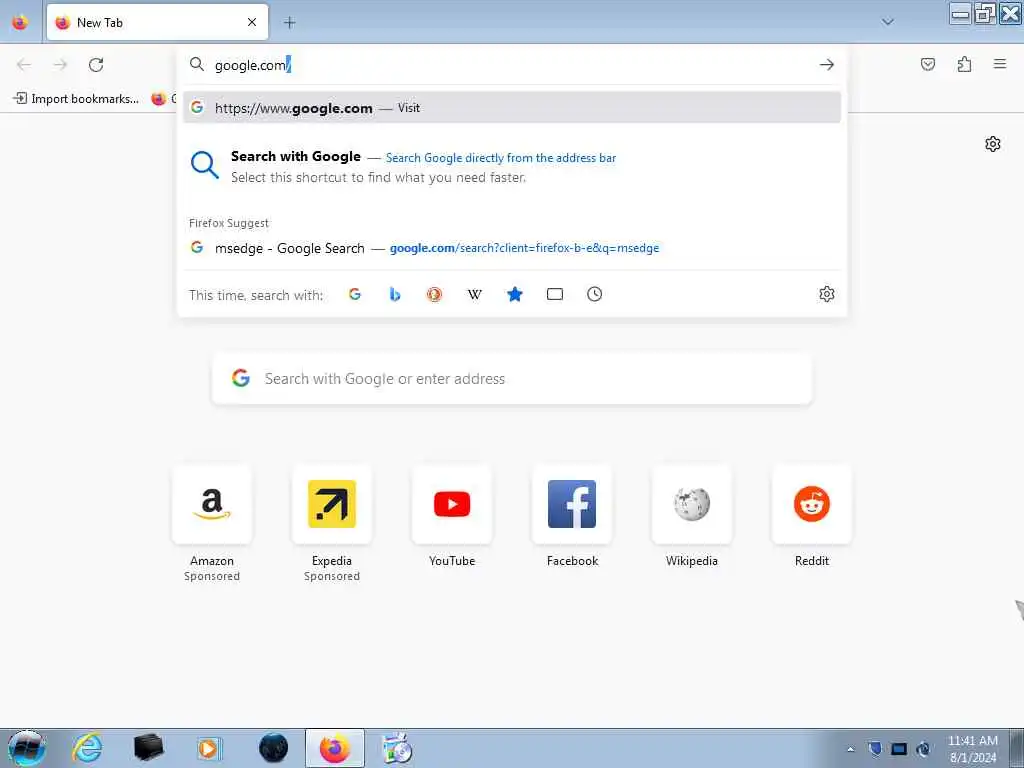Close the New Tab tab
The image size is (1024, 768).
click(252, 22)
